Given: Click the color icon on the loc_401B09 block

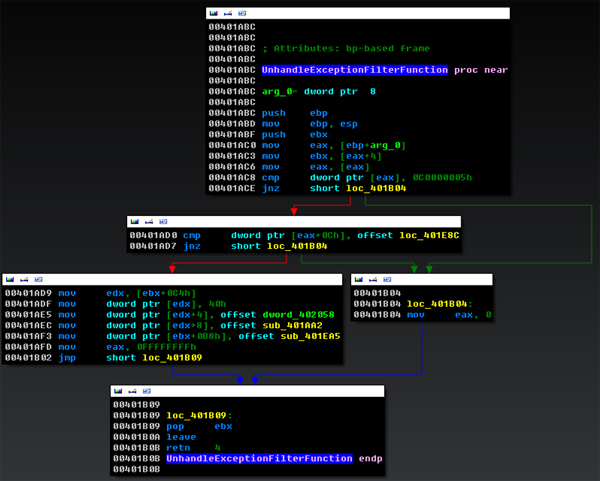Looking at the screenshot, I should 118,391.
